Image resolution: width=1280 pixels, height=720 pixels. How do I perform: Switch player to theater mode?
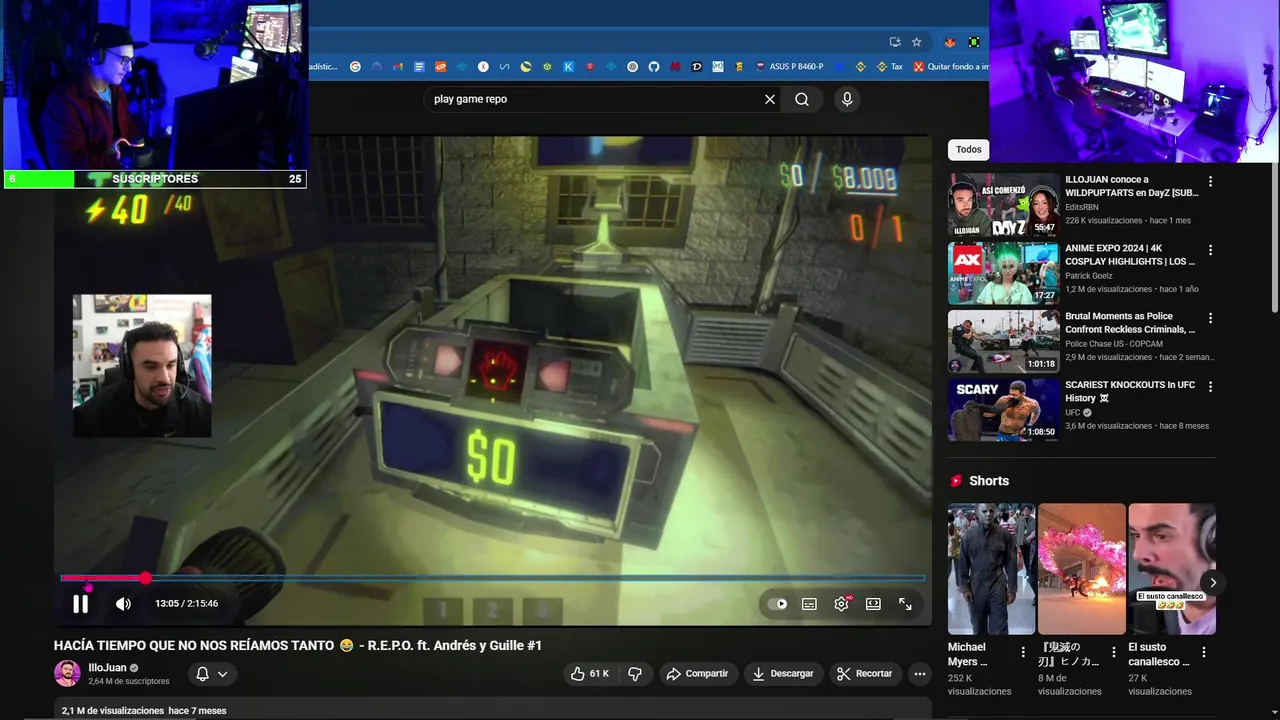click(x=873, y=604)
